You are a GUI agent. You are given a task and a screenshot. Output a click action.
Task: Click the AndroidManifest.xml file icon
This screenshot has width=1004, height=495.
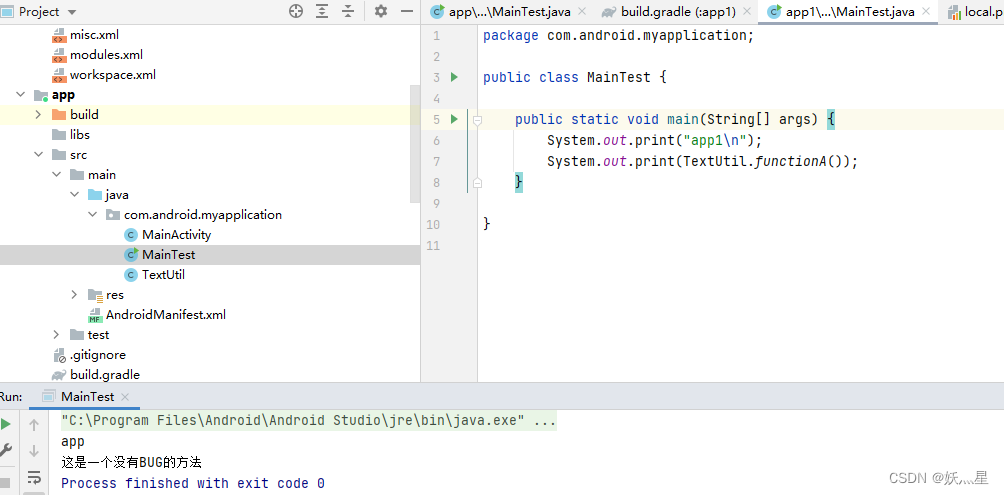pos(95,314)
